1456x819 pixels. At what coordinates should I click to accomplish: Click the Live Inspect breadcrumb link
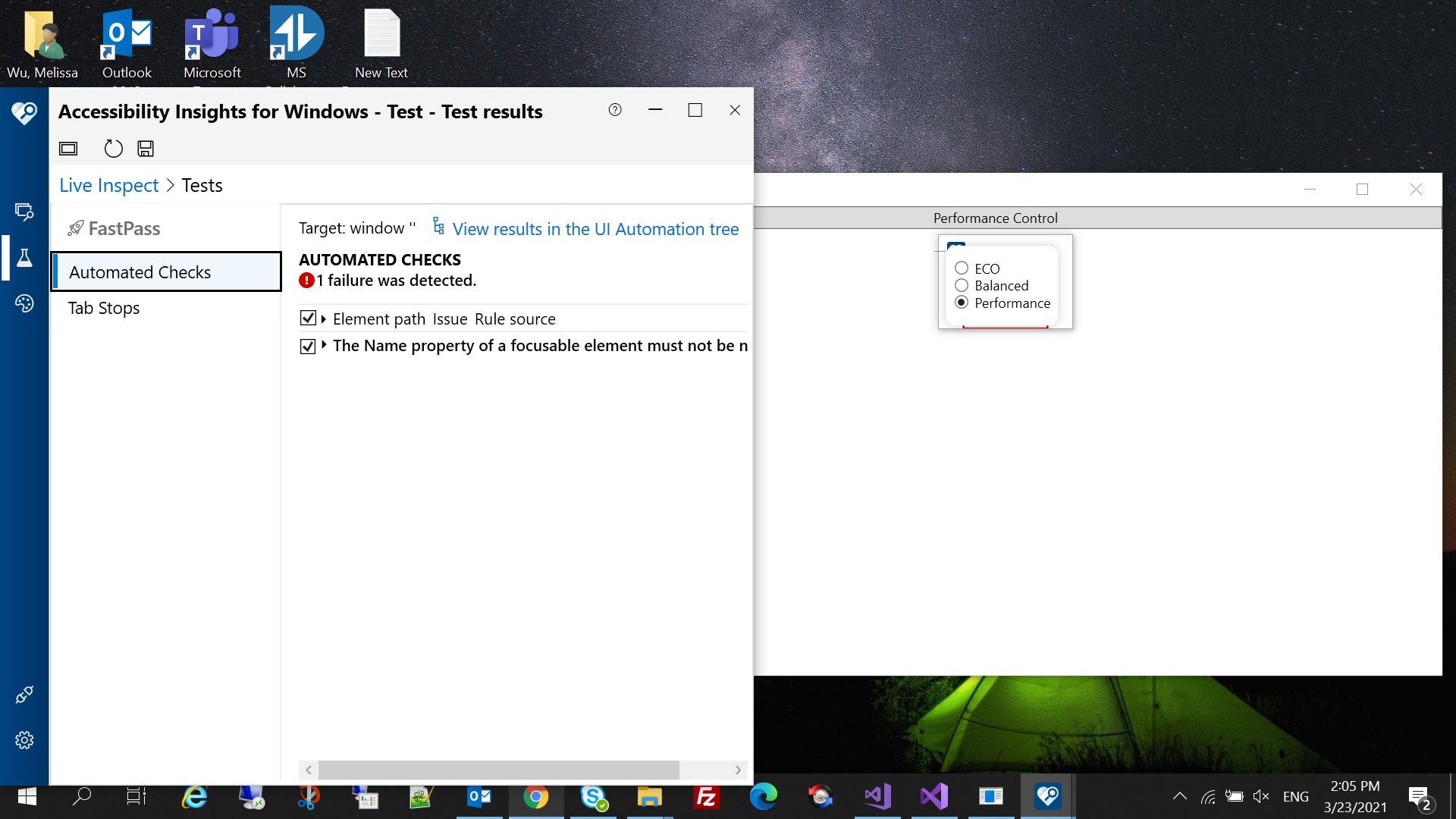[x=108, y=186]
